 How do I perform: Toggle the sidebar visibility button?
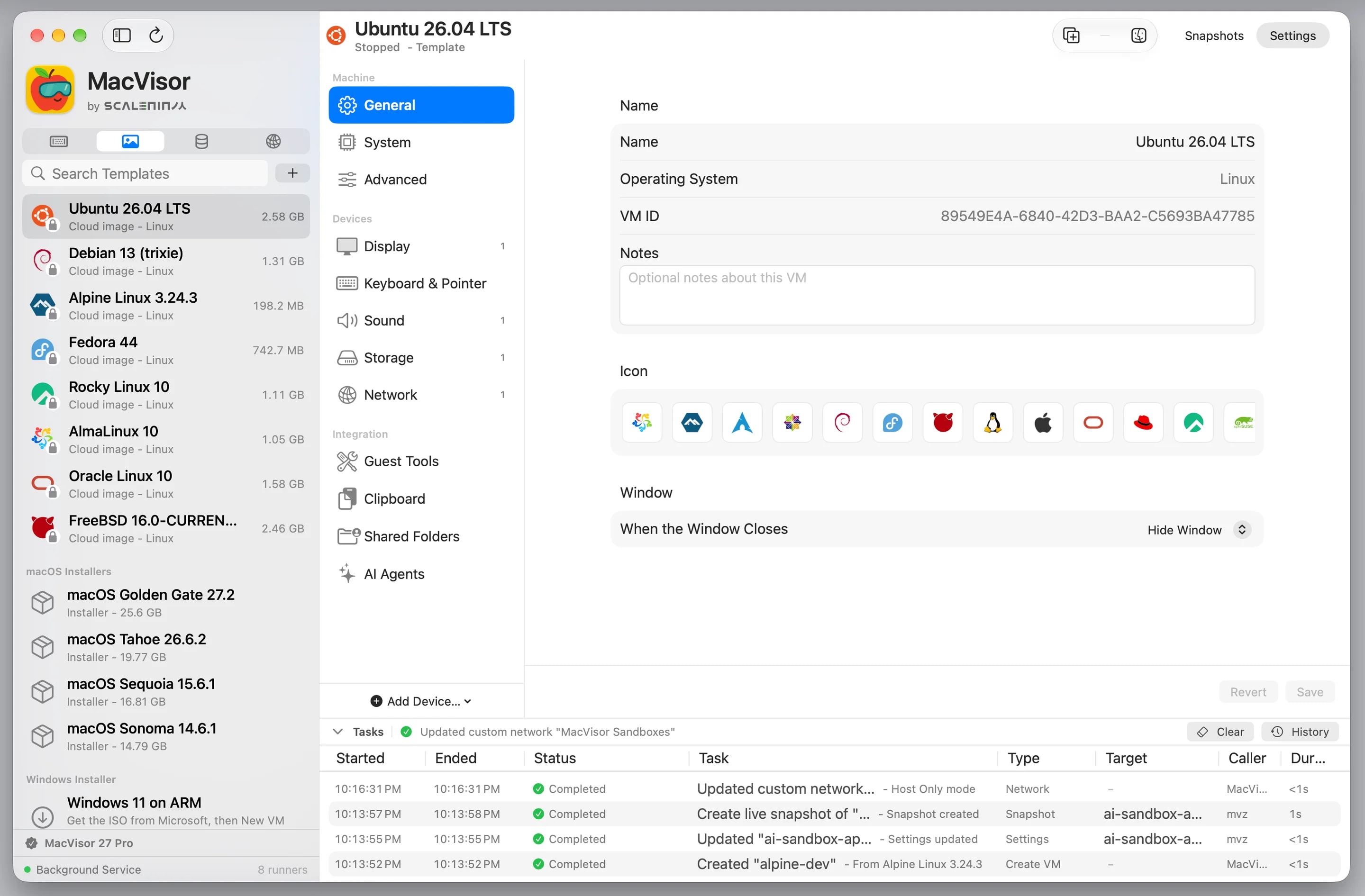122,36
